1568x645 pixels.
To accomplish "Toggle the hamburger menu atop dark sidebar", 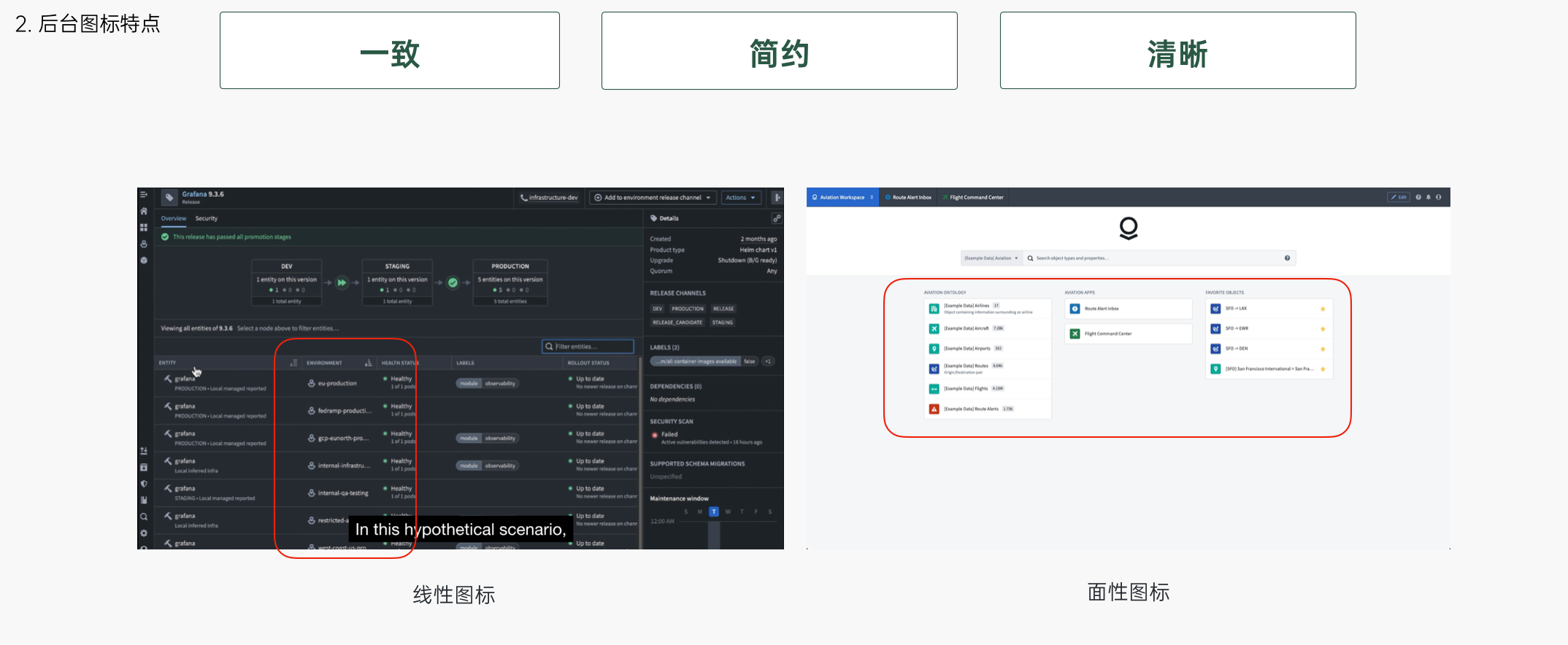I will point(144,195).
